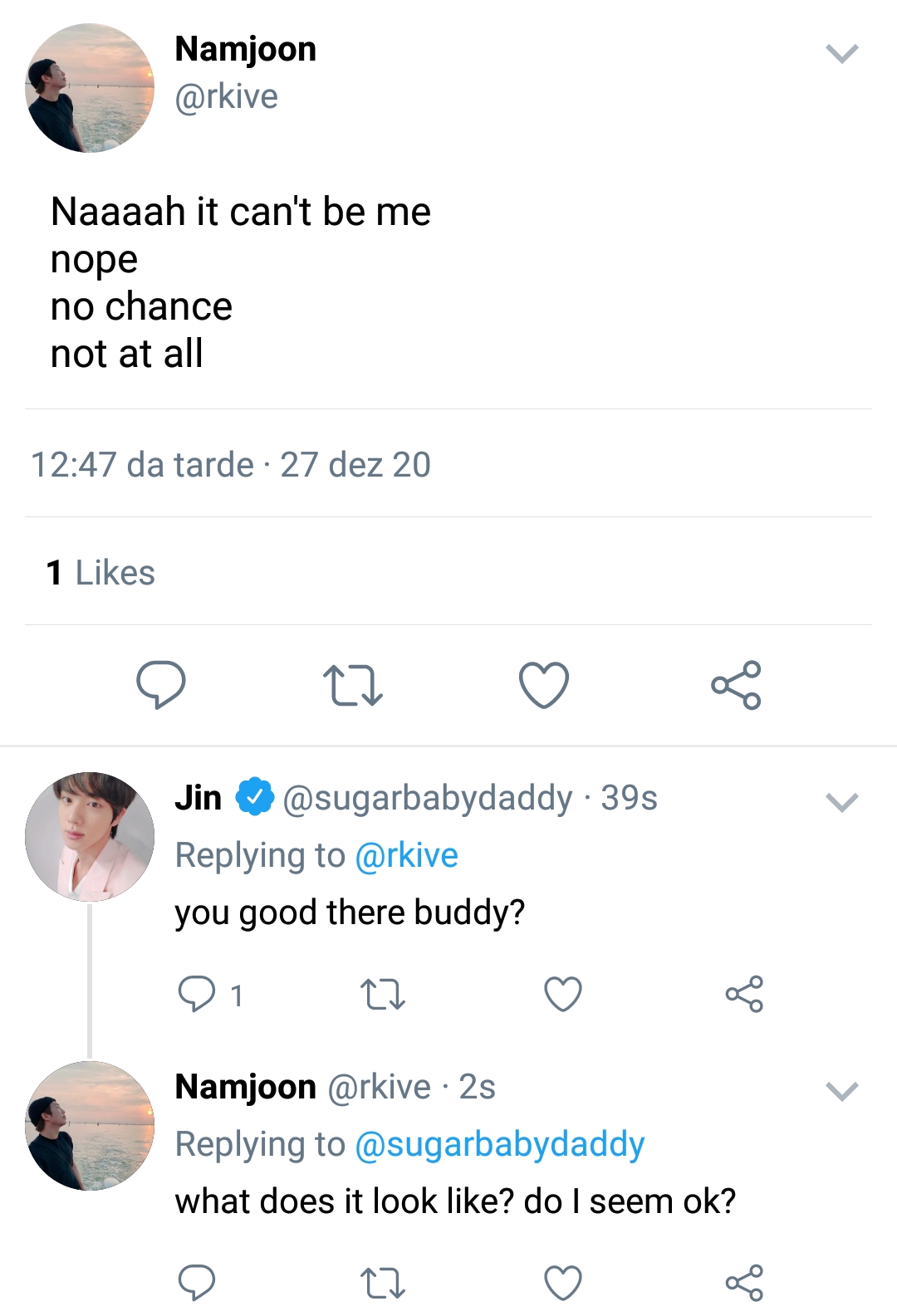The width and height of the screenshot is (897, 1316).
Task: Like Jin's reply tweet
Action: [x=563, y=994]
